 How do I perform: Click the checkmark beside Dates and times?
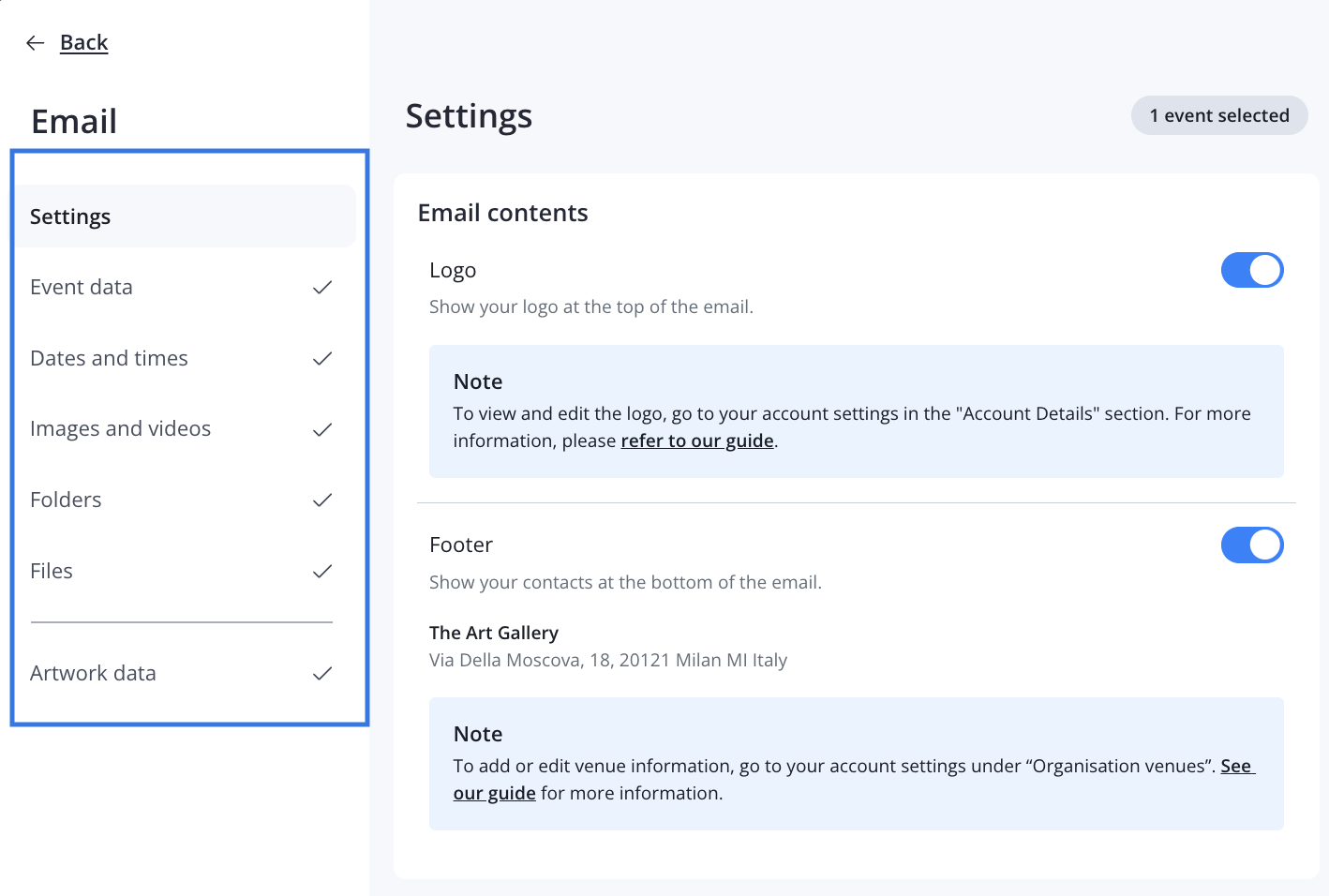click(x=322, y=359)
